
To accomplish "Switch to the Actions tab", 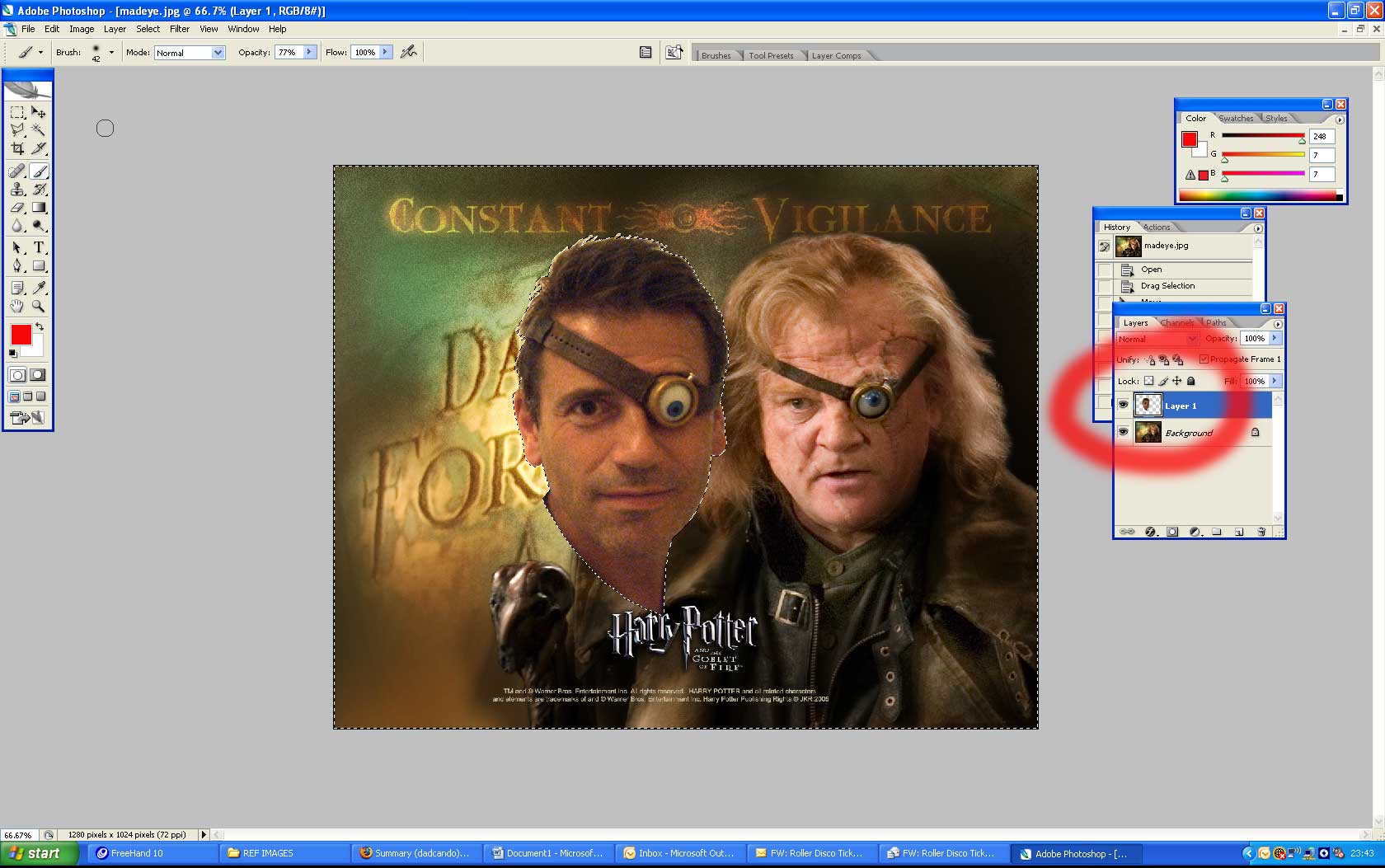I will [1157, 228].
